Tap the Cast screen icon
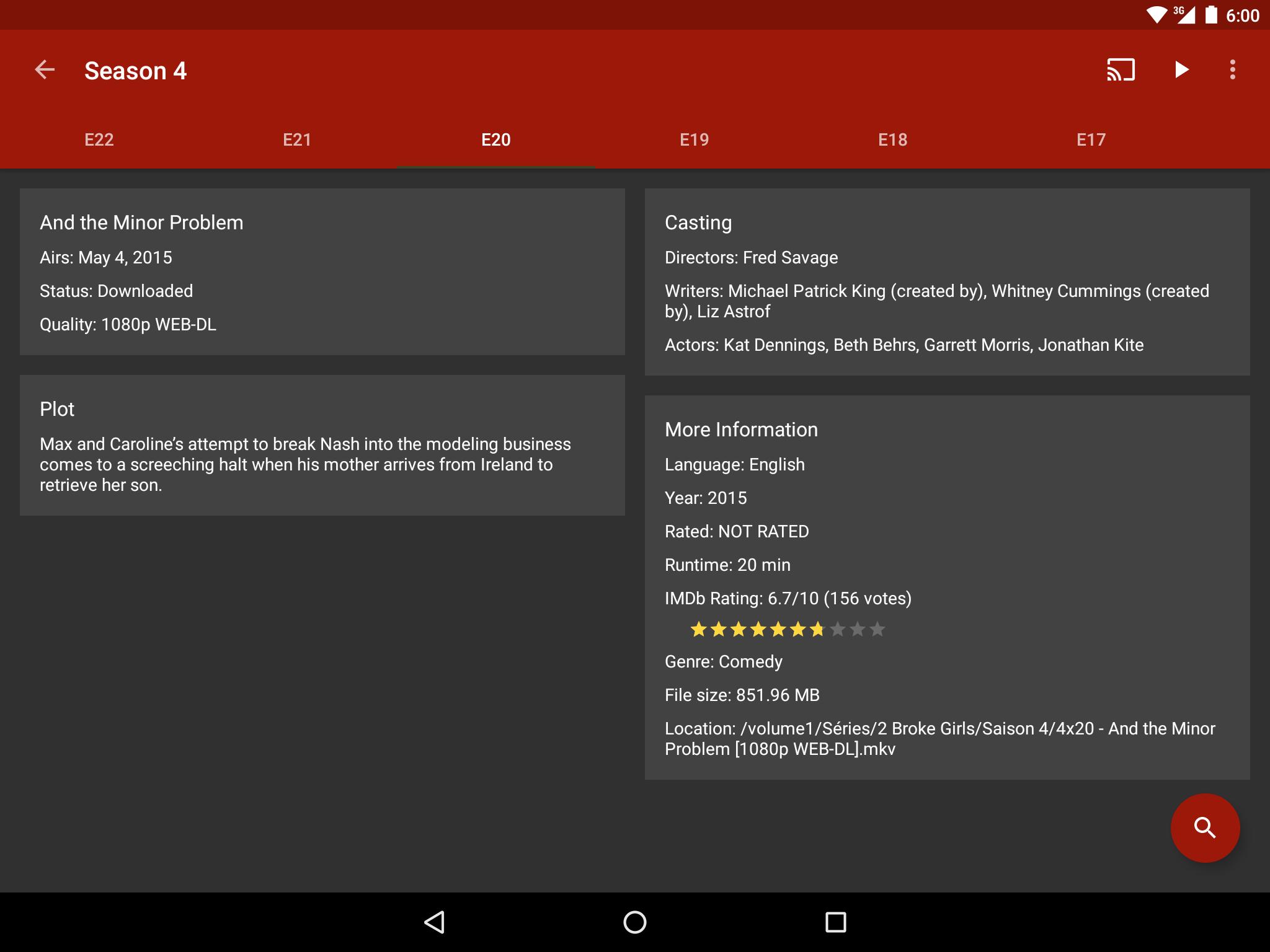 coord(1121,69)
